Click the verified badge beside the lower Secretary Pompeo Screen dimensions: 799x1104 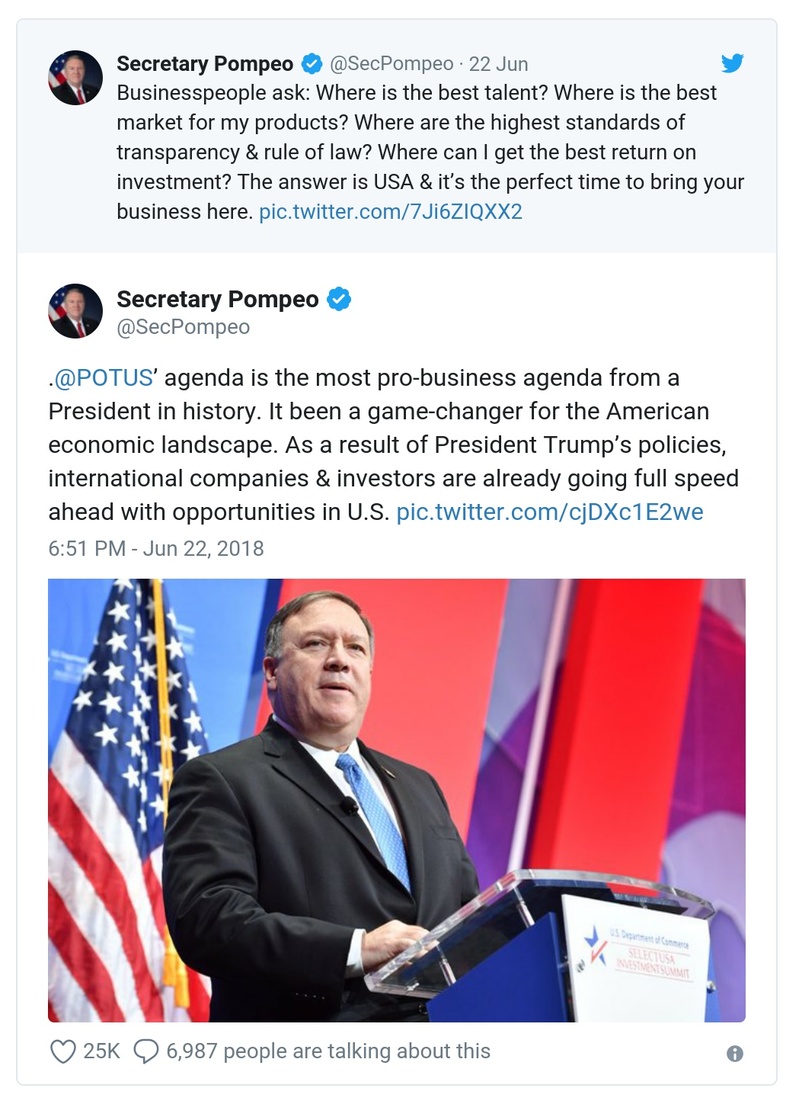click(x=341, y=298)
